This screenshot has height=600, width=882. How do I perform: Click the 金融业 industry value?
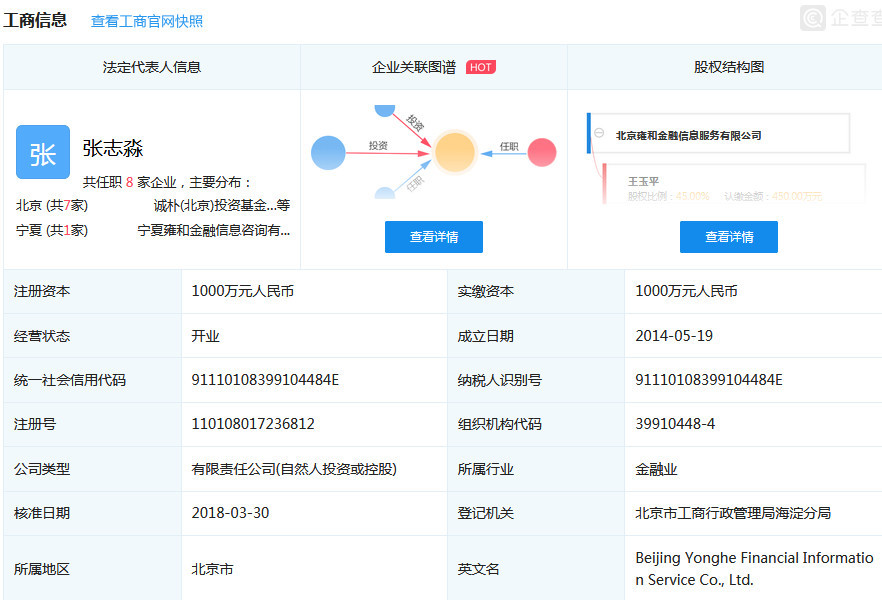point(656,469)
